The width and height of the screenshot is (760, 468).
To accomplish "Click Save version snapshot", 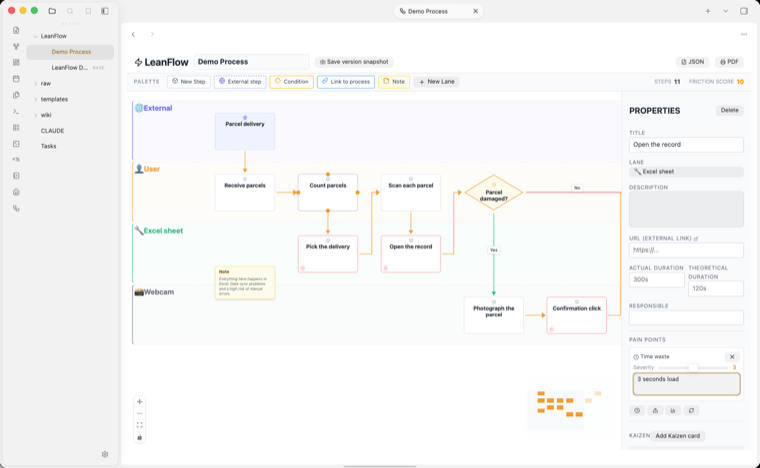I will pos(354,62).
